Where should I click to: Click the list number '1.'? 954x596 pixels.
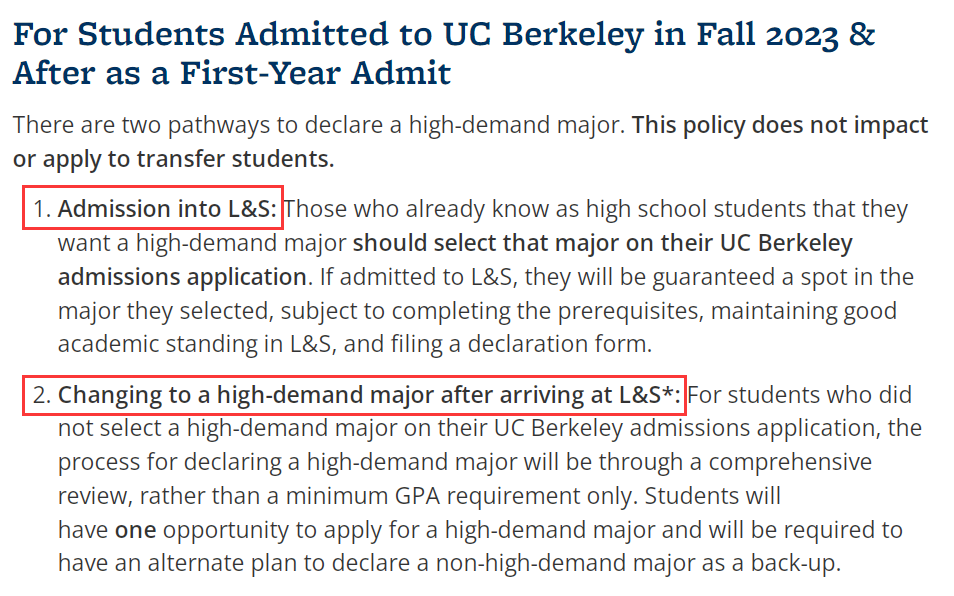coord(41,209)
